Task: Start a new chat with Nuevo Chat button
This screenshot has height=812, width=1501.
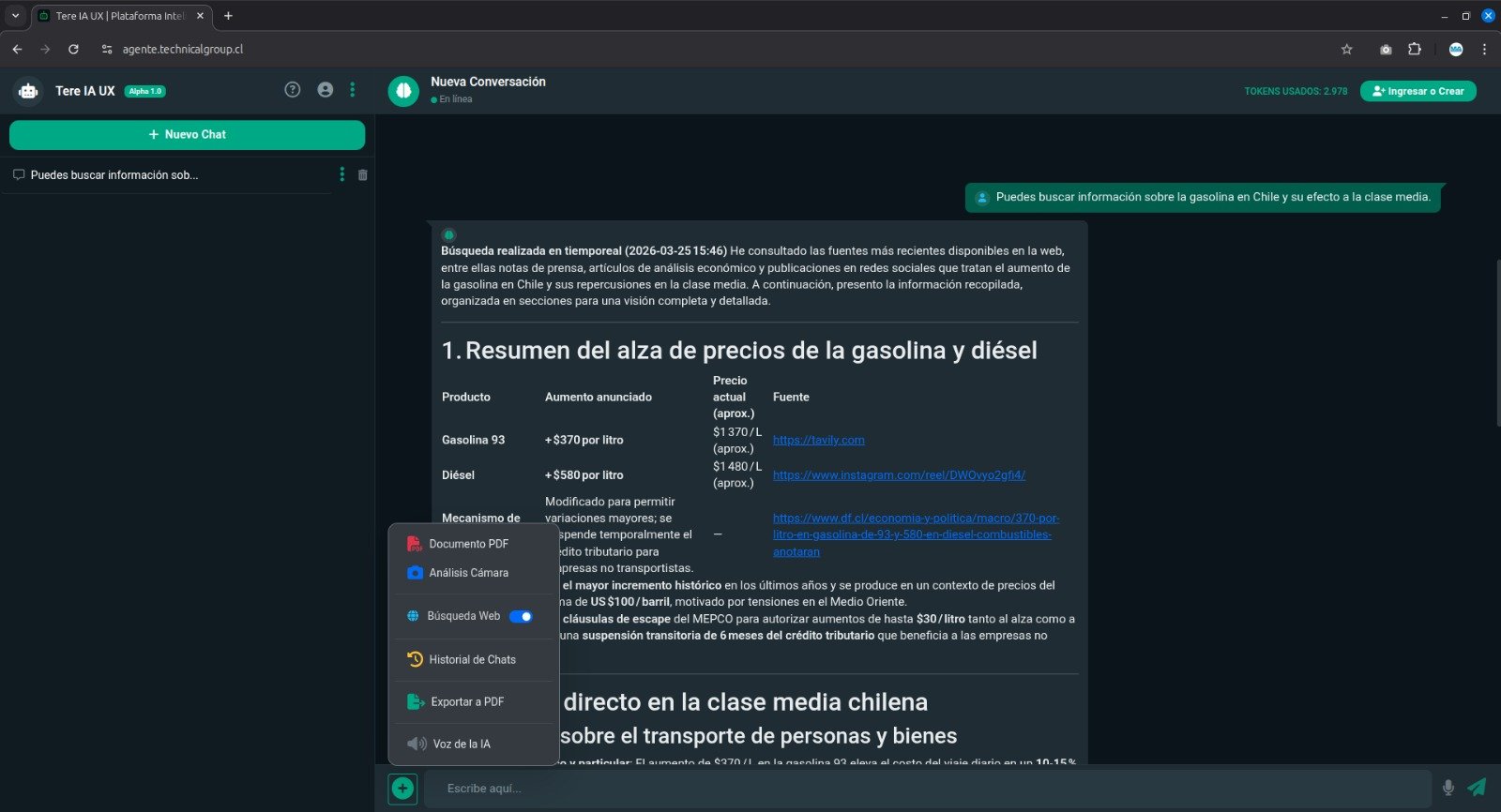Action: tap(187, 135)
